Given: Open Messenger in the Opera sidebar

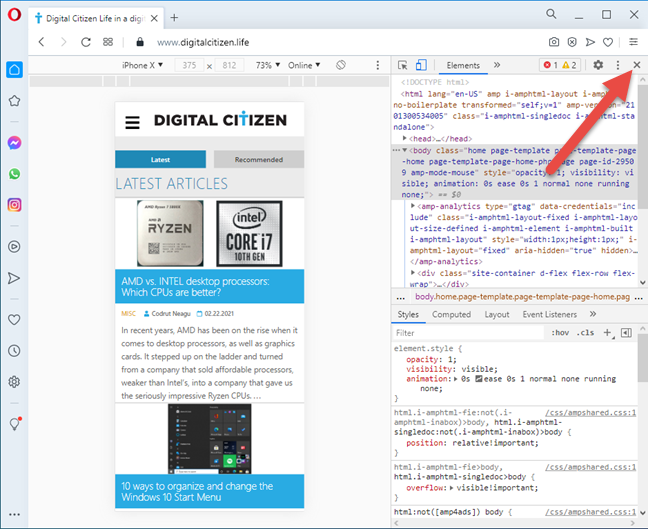Looking at the screenshot, I should click(x=15, y=143).
